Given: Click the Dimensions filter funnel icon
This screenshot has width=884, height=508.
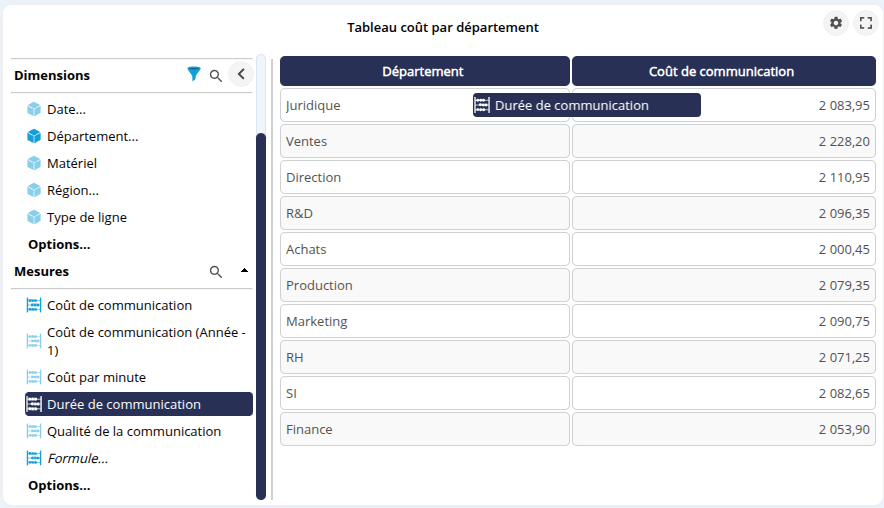Looking at the screenshot, I should (x=194, y=74).
